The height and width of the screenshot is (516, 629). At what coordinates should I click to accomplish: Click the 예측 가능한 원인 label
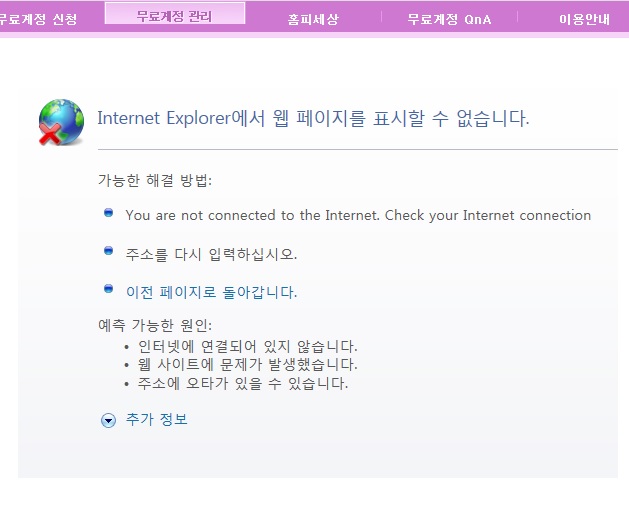tap(155, 326)
